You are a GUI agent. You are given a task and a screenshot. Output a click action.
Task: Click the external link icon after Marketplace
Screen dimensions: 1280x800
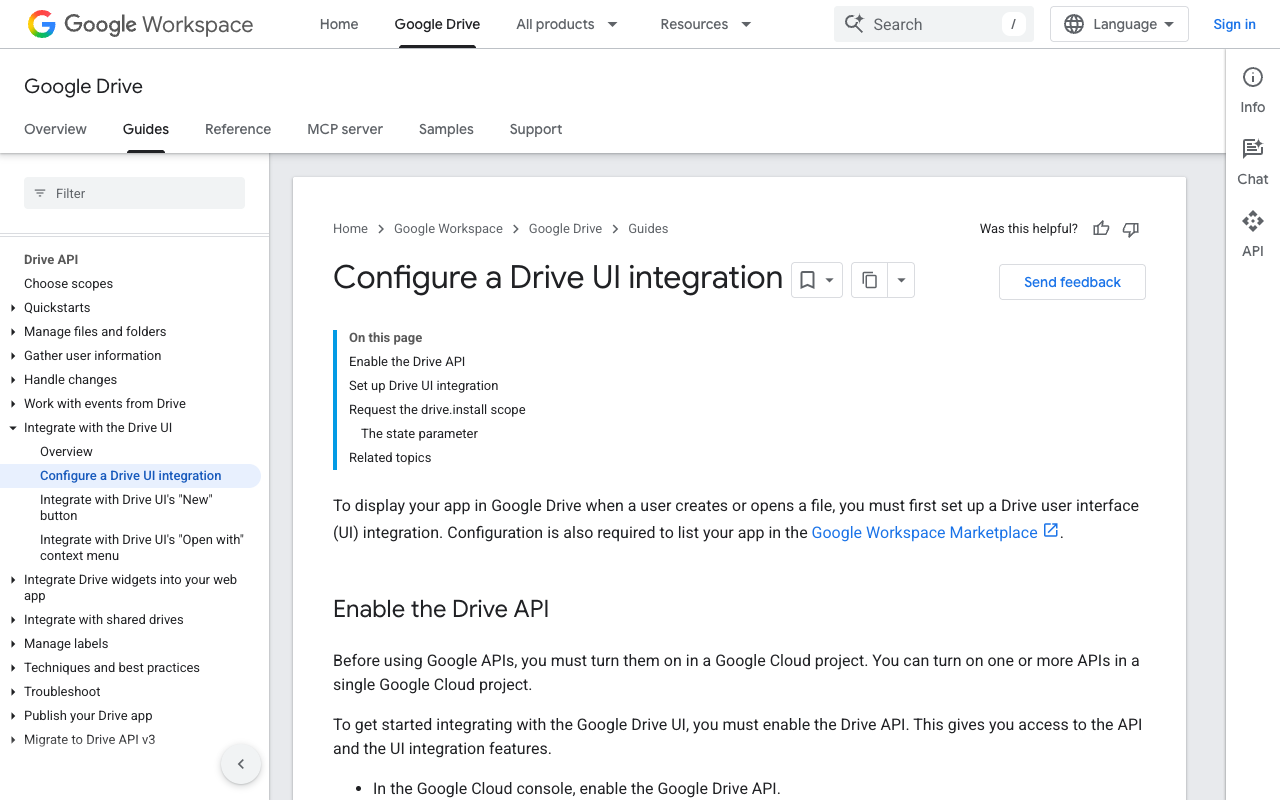pos(1051,531)
